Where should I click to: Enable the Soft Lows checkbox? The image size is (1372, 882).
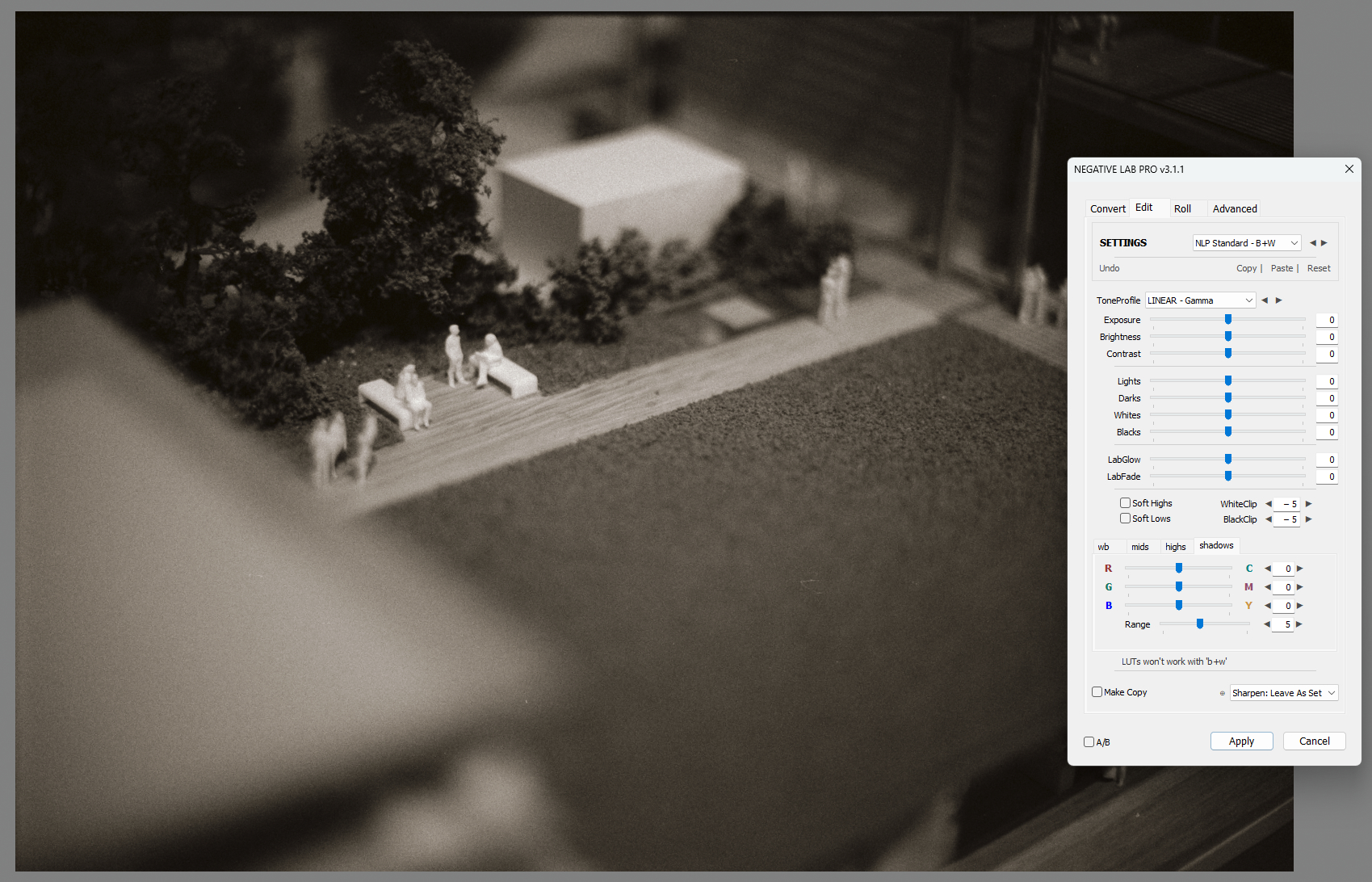pos(1125,519)
